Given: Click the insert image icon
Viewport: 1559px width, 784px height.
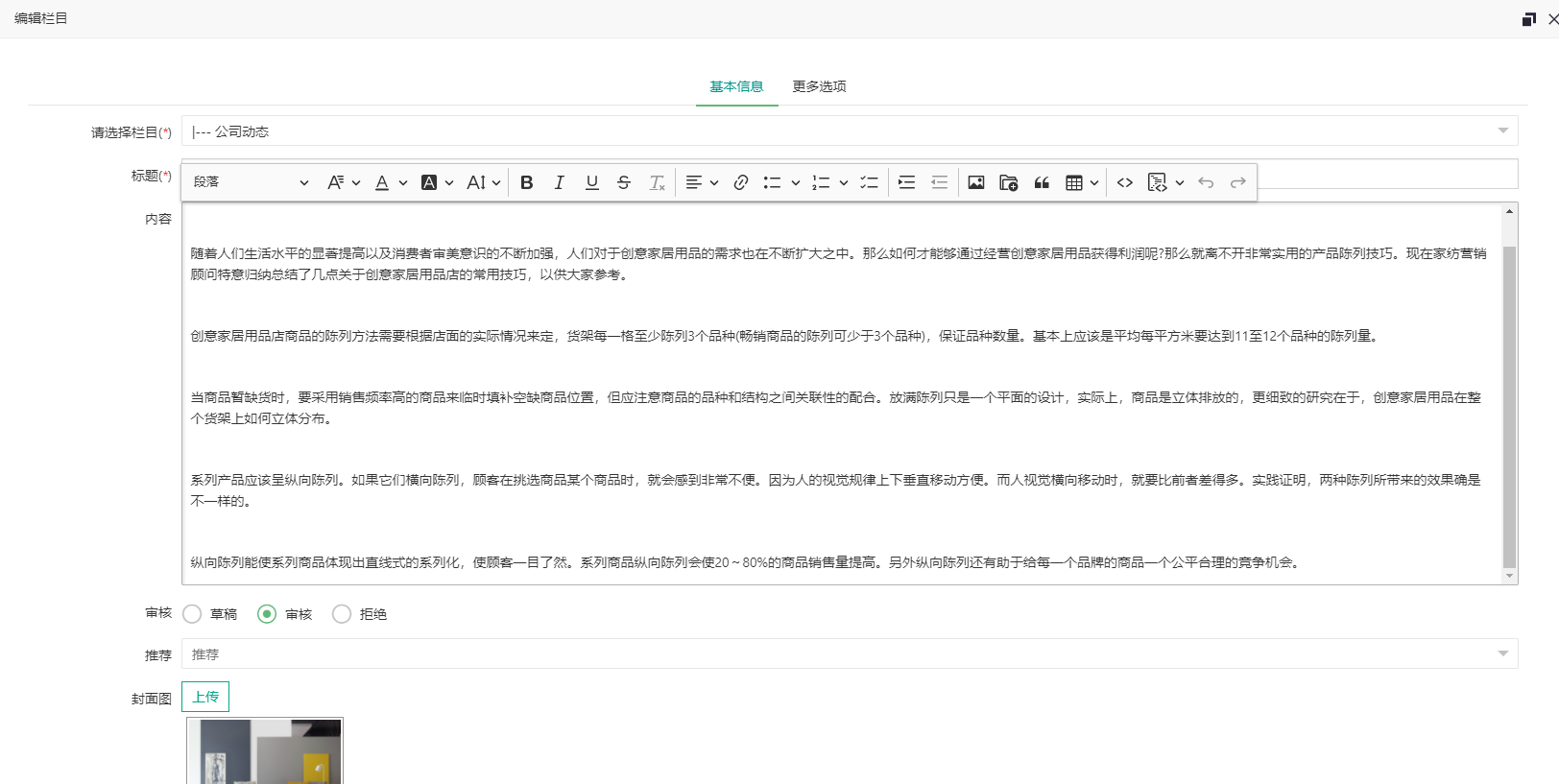Looking at the screenshot, I should pyautogui.click(x=976, y=182).
